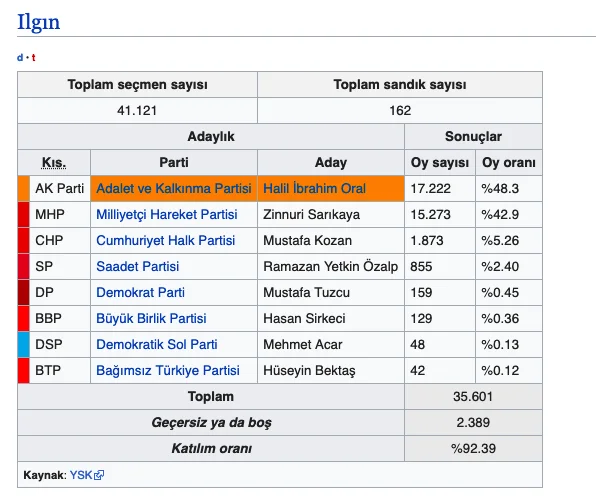Open the Büyük Birlik Partisi link

tap(151, 318)
